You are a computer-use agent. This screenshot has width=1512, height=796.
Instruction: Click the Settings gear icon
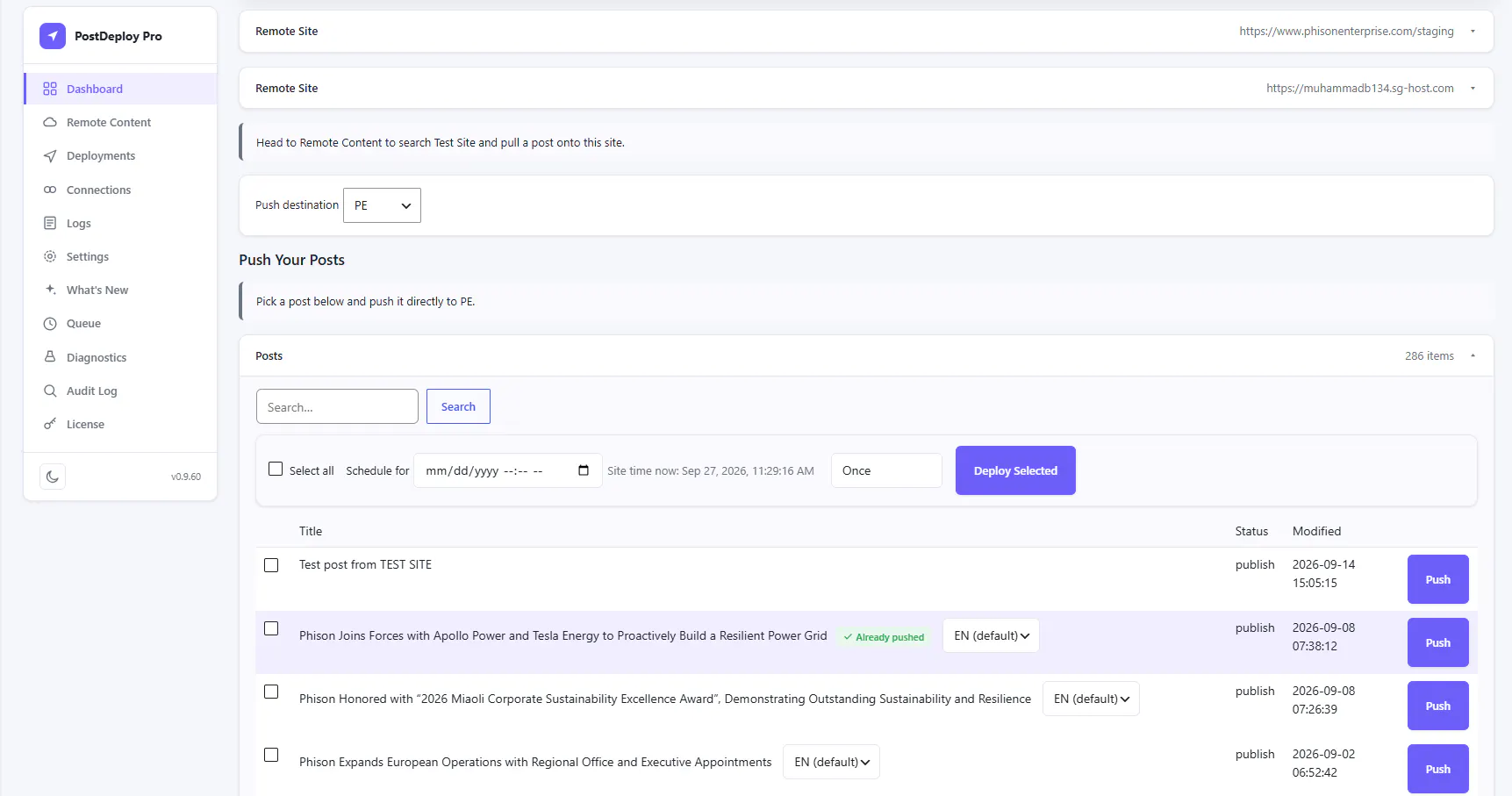(50, 256)
